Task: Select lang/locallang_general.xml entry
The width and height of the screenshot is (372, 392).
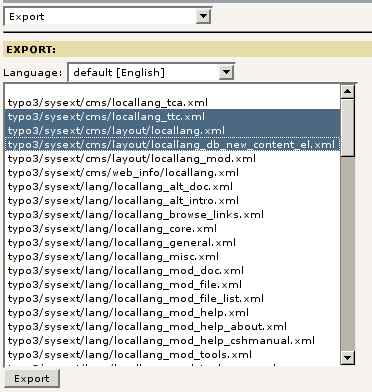Action: click(173, 242)
